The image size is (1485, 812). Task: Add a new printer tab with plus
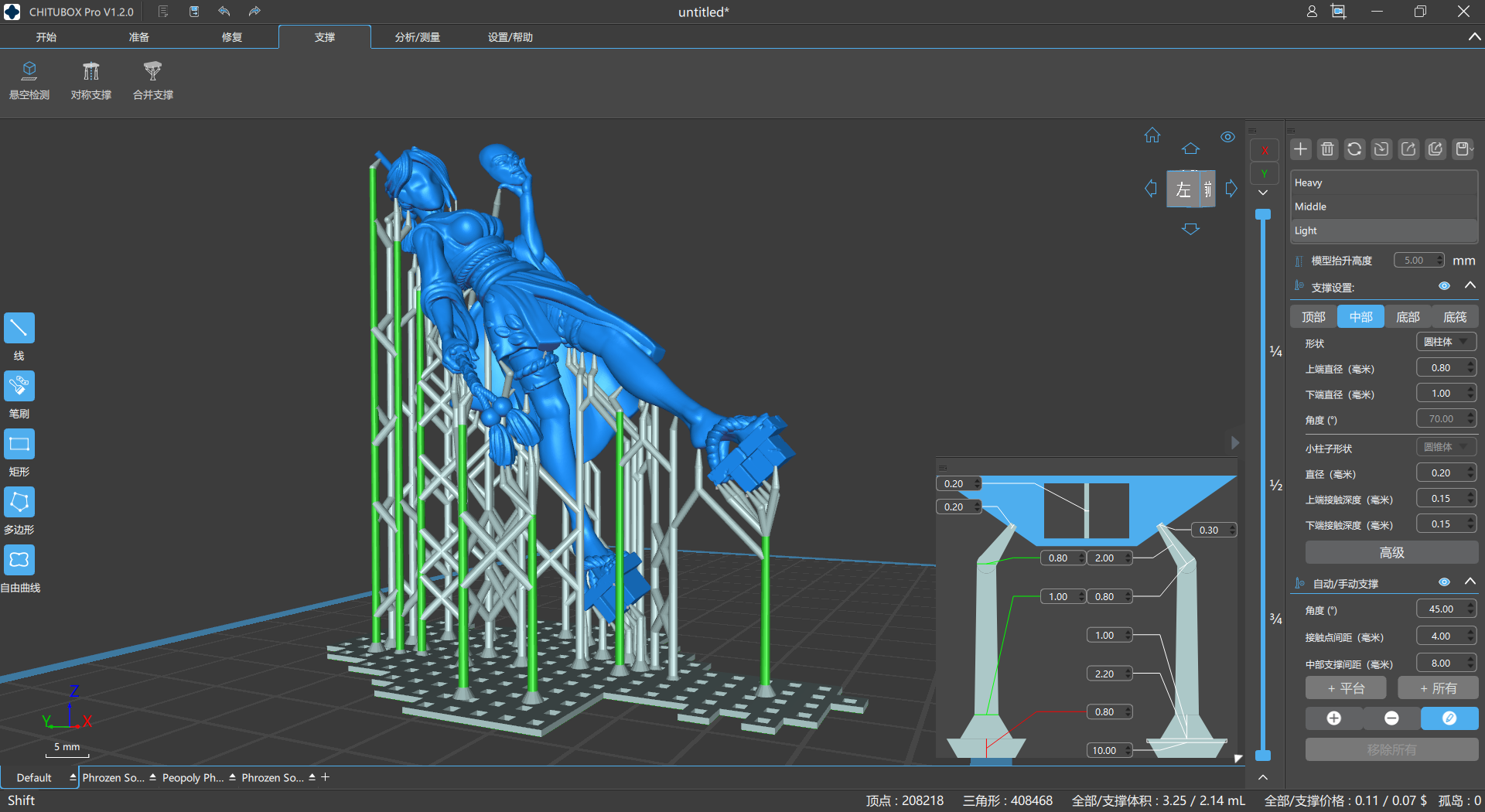click(x=326, y=777)
